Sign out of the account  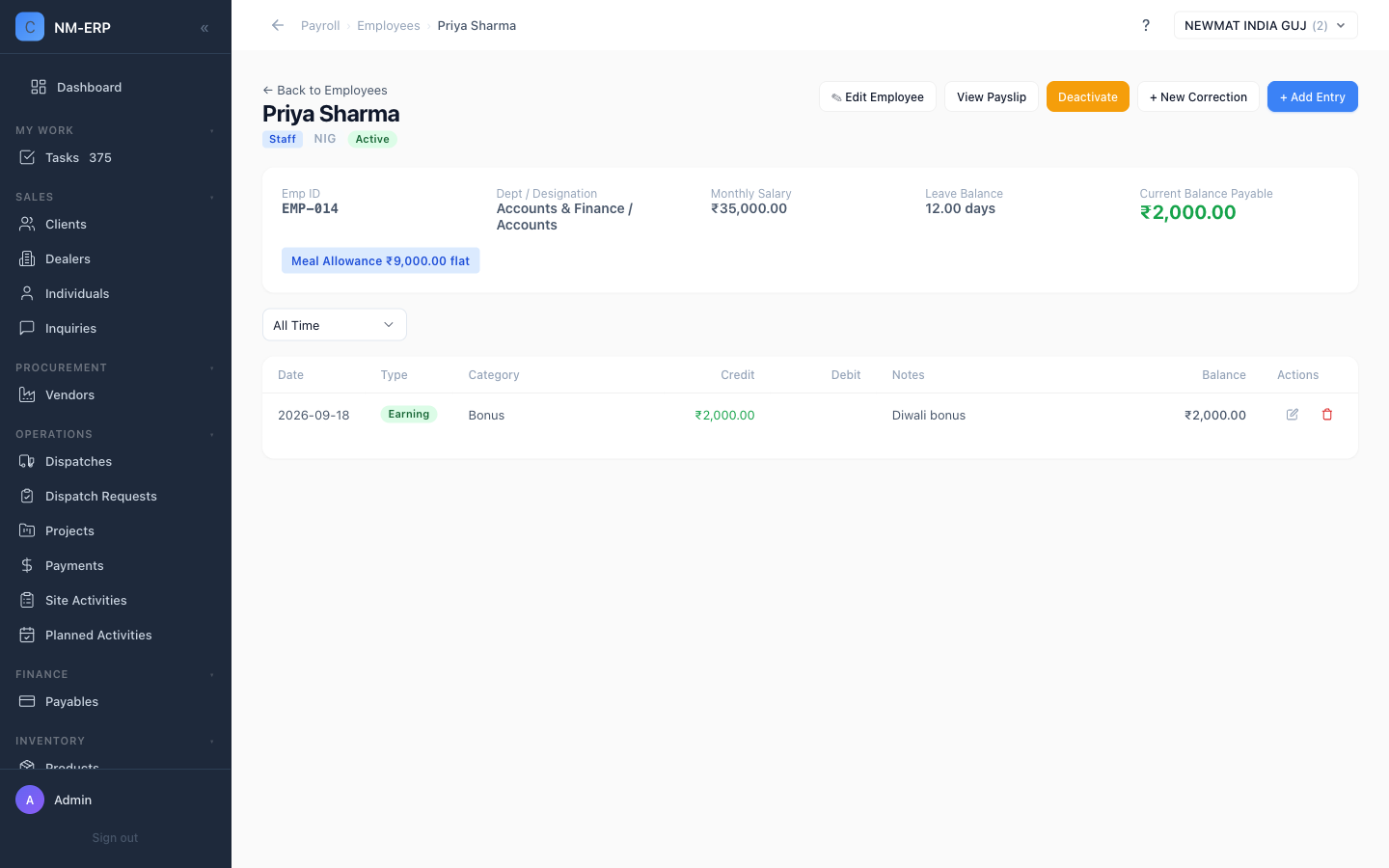coord(115,838)
